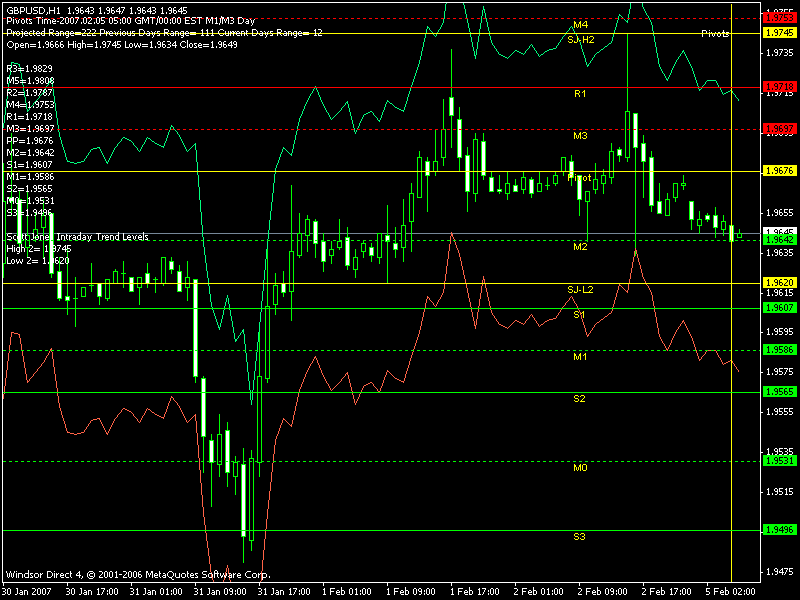The width and height of the screenshot is (800, 600).
Task: Select the green 1.9565 price tag
Action: point(778,392)
